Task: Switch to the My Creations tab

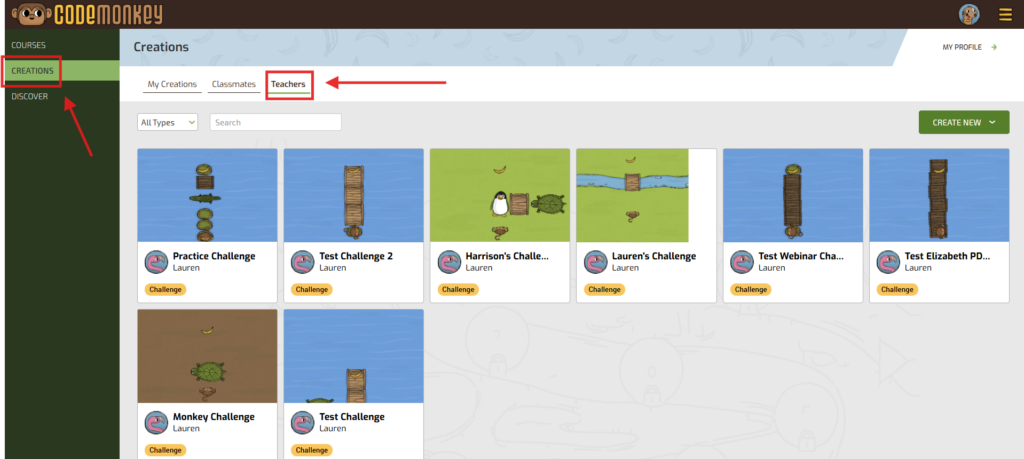Action: 172,84
